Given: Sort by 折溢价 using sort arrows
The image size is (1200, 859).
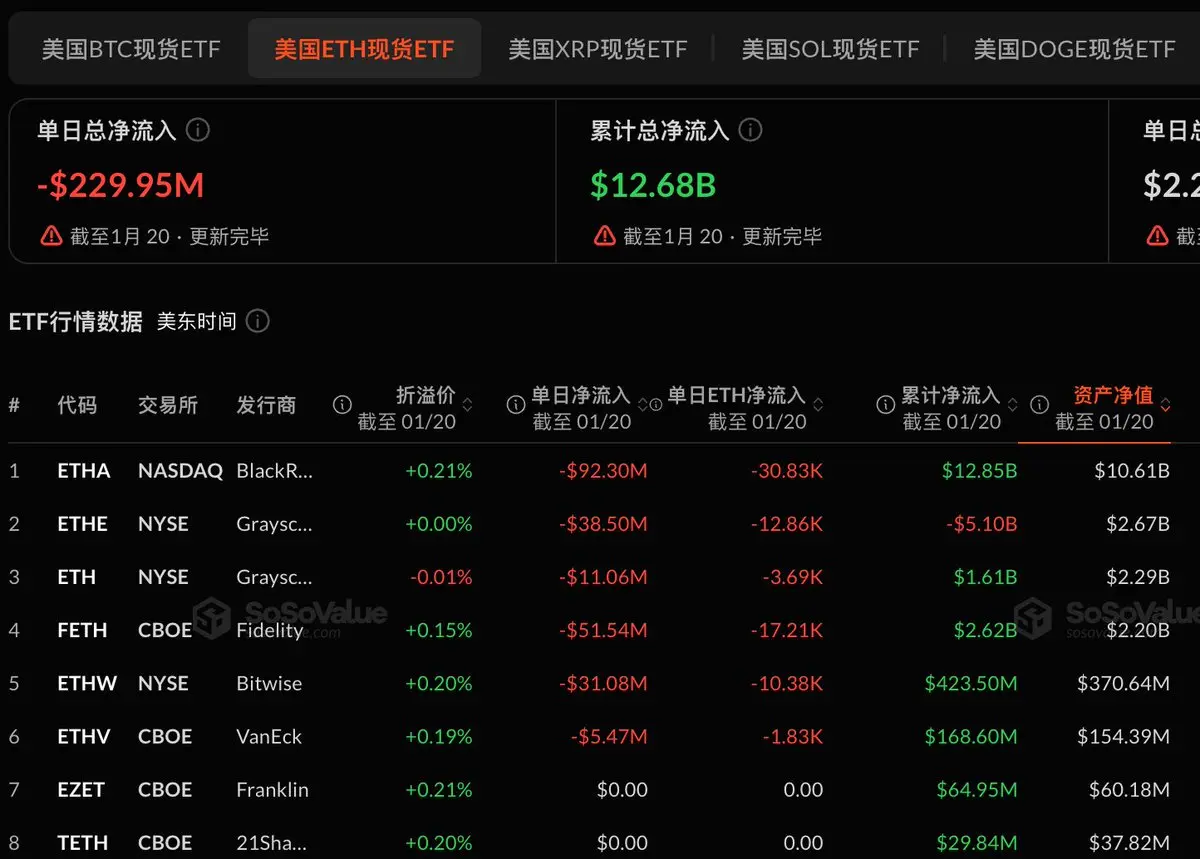Looking at the screenshot, I should point(467,405).
